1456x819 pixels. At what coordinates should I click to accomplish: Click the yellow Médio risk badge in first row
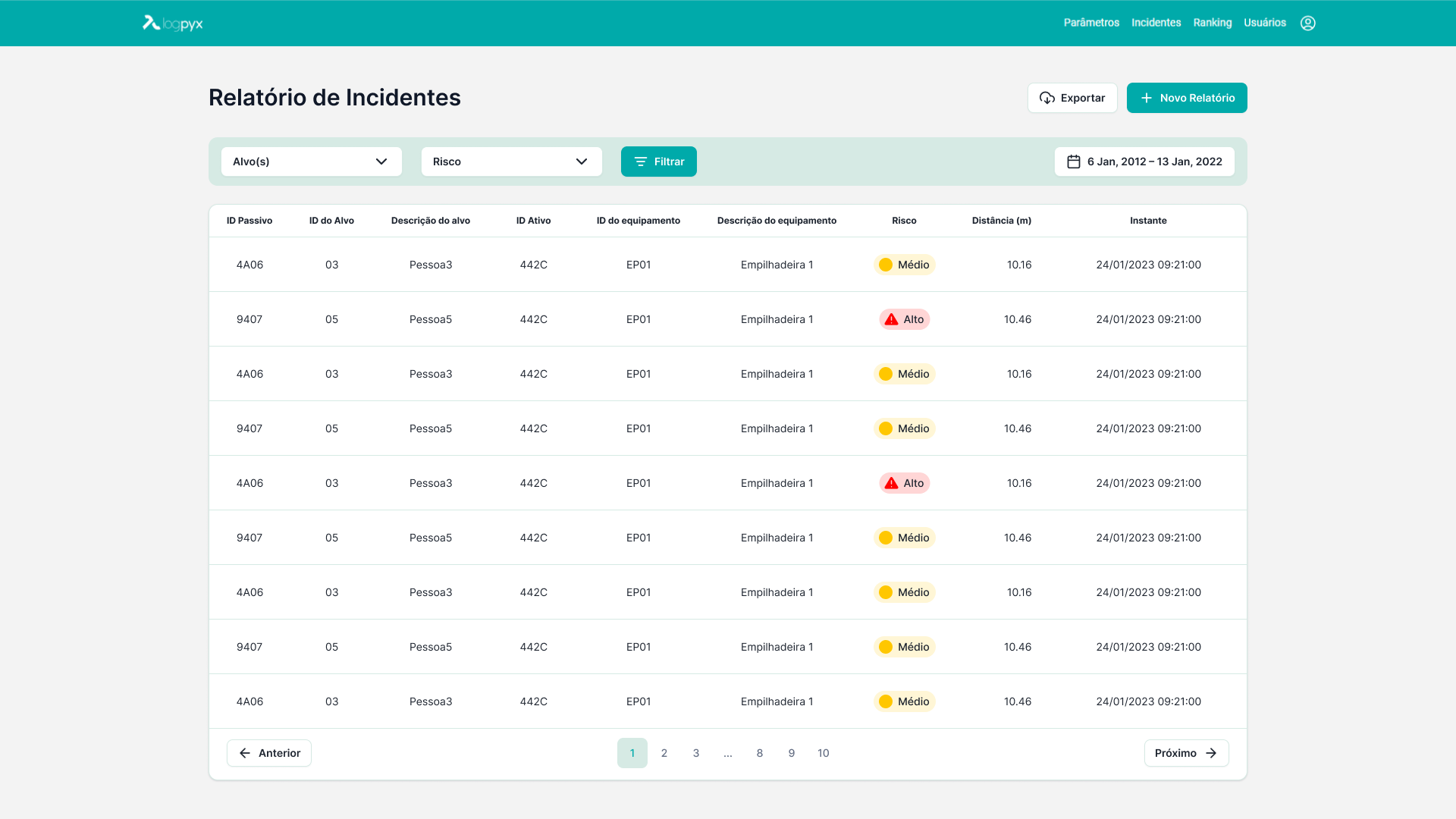click(x=904, y=265)
